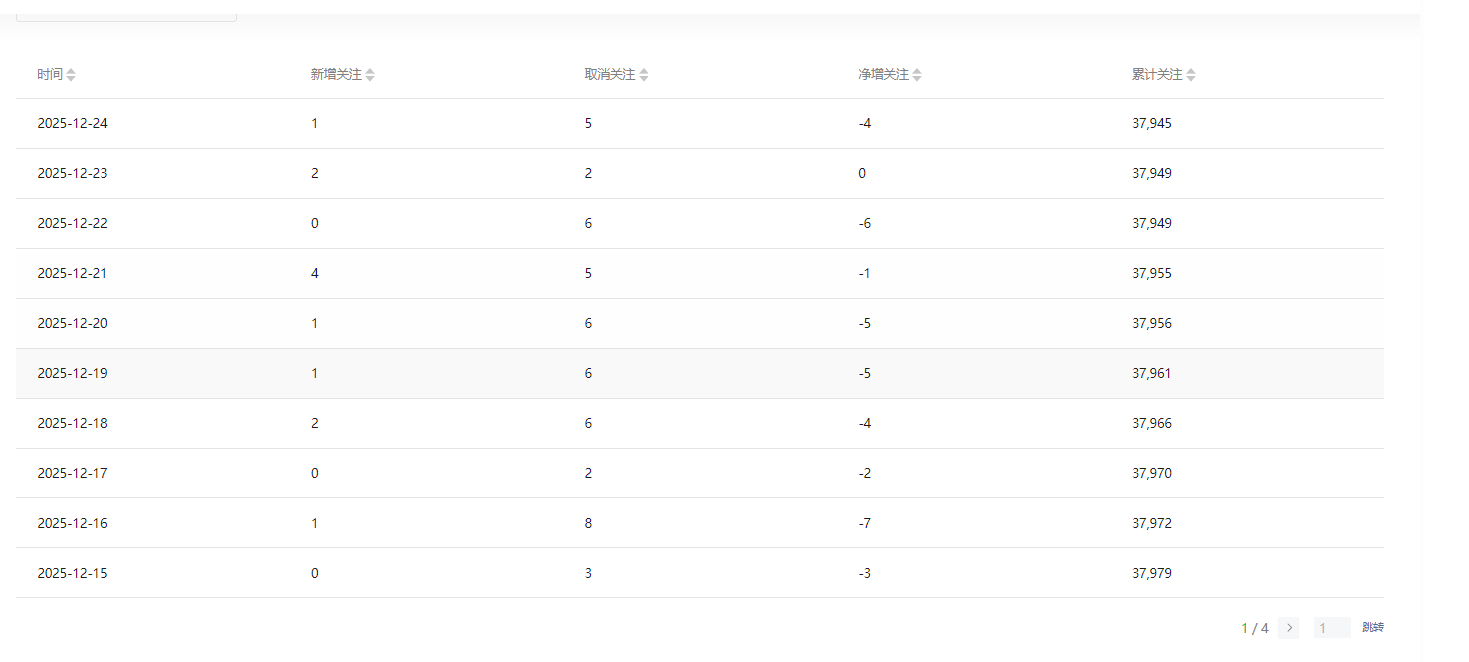Click the 跳转 jump link

pyautogui.click(x=1373, y=628)
